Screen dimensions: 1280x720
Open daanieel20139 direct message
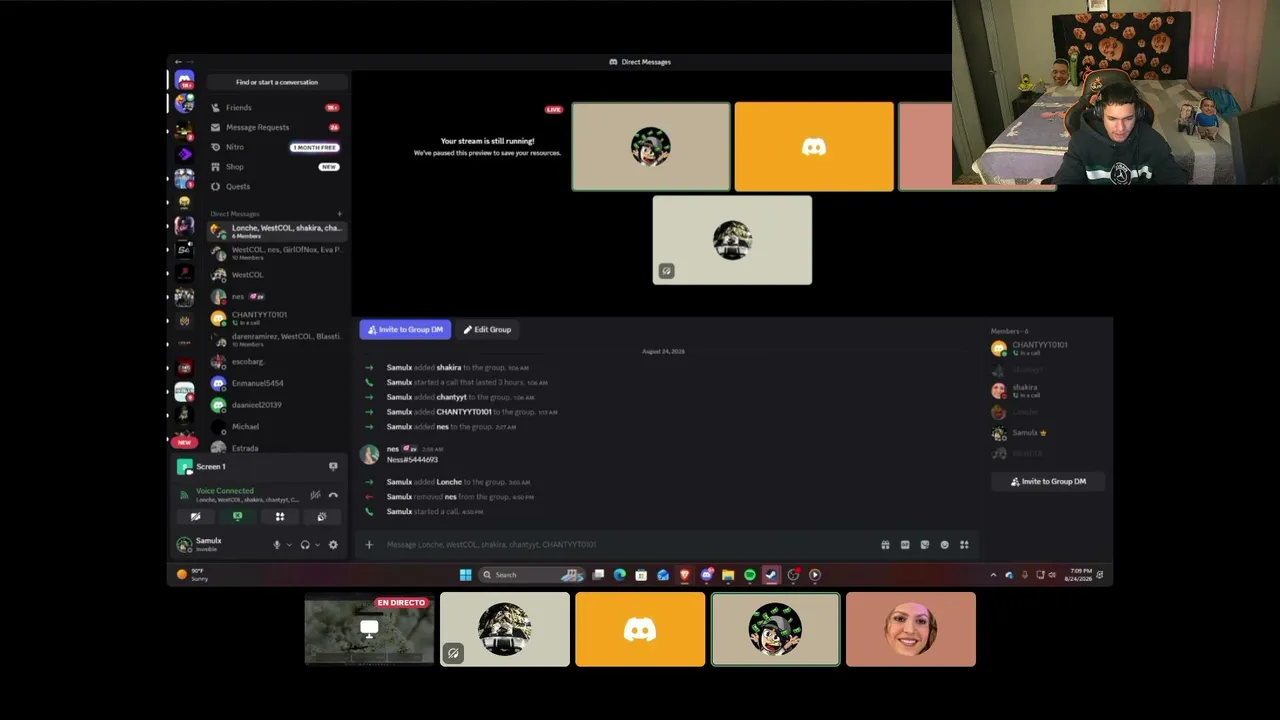[277, 405]
